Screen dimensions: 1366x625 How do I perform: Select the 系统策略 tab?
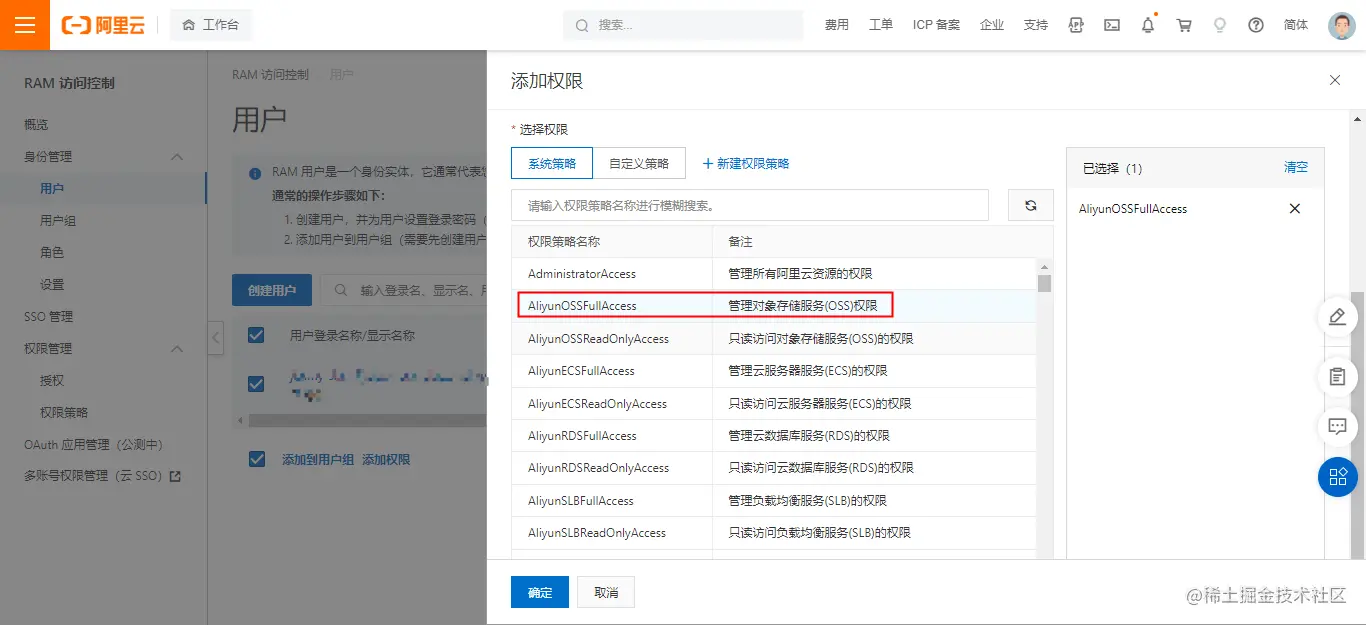click(x=552, y=163)
